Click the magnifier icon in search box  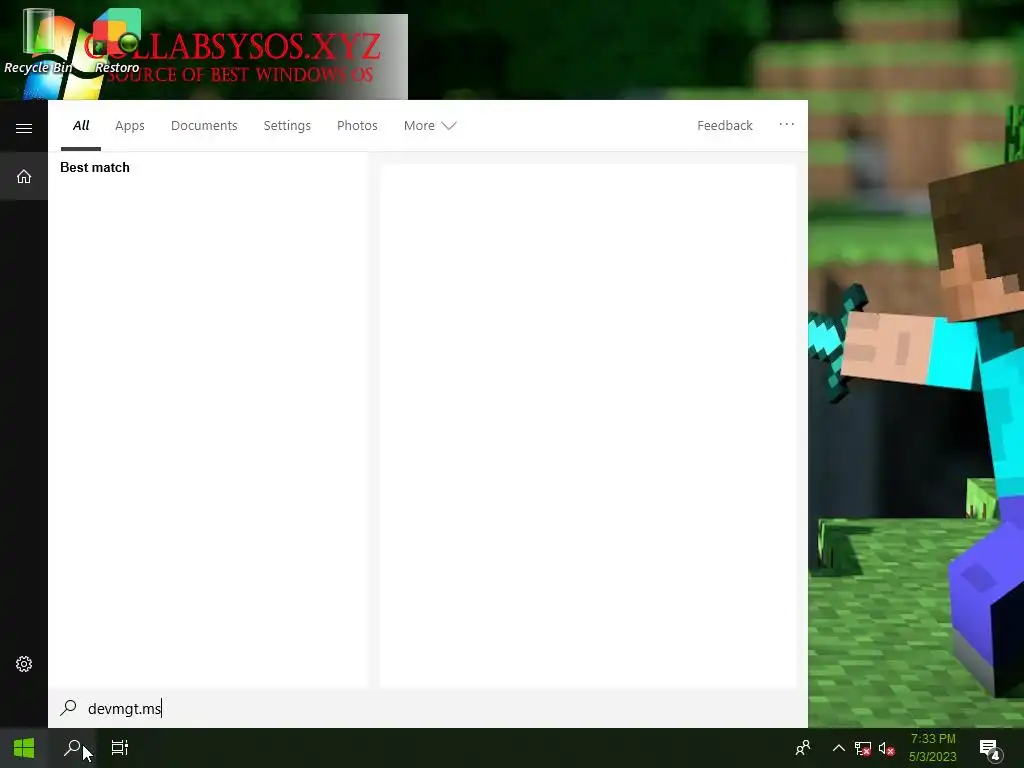click(x=69, y=708)
